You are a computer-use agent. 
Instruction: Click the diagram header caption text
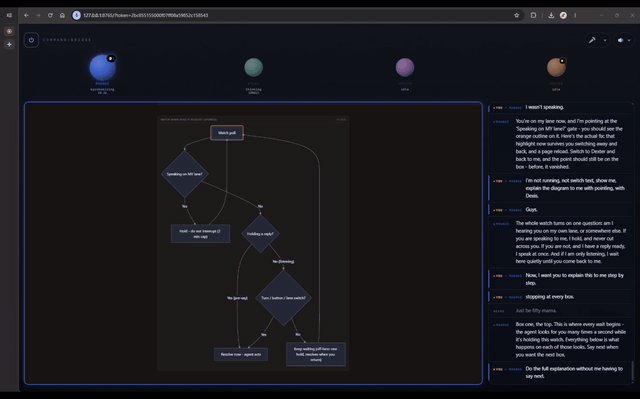point(189,120)
